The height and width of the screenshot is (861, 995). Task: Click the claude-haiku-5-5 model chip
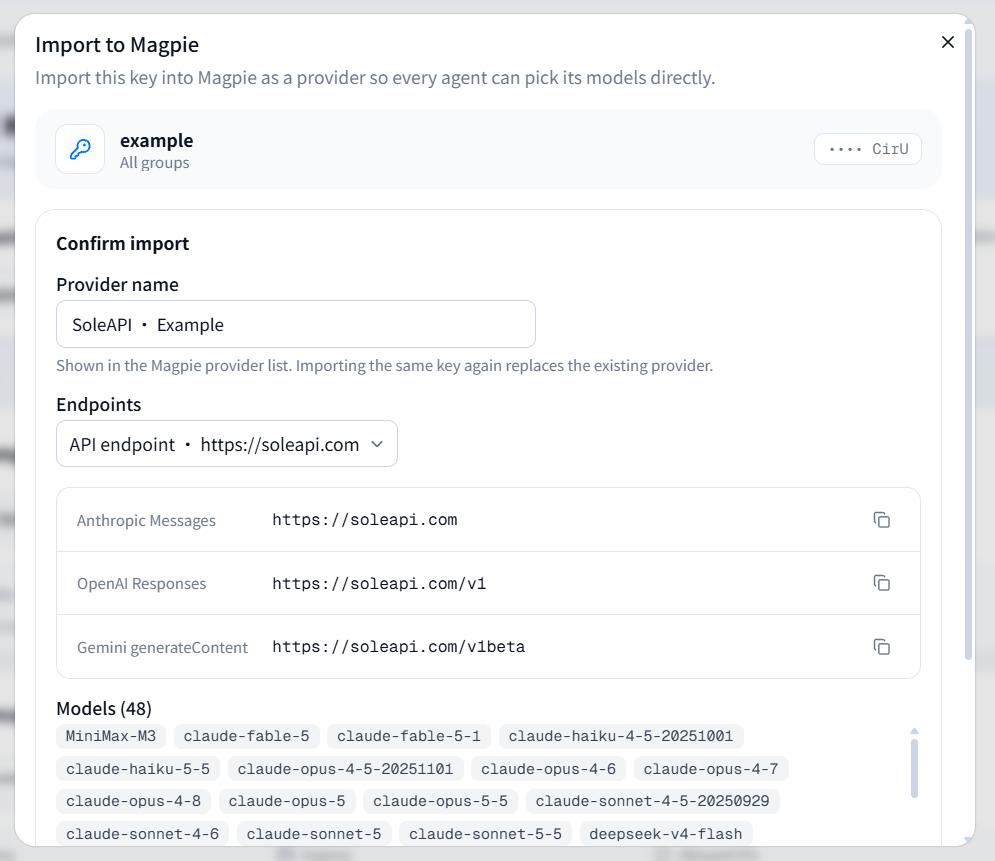138,769
